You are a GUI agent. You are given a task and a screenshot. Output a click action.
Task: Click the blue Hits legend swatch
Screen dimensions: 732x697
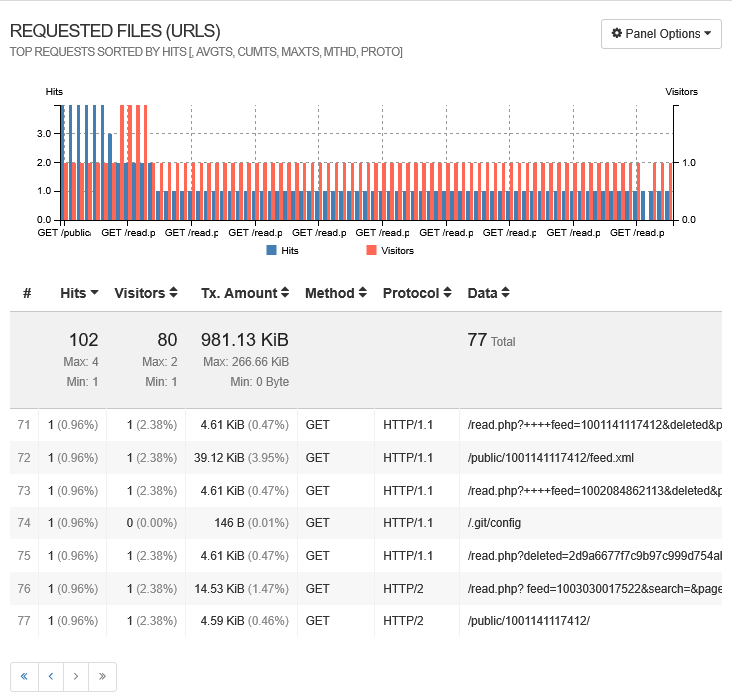tap(271, 250)
